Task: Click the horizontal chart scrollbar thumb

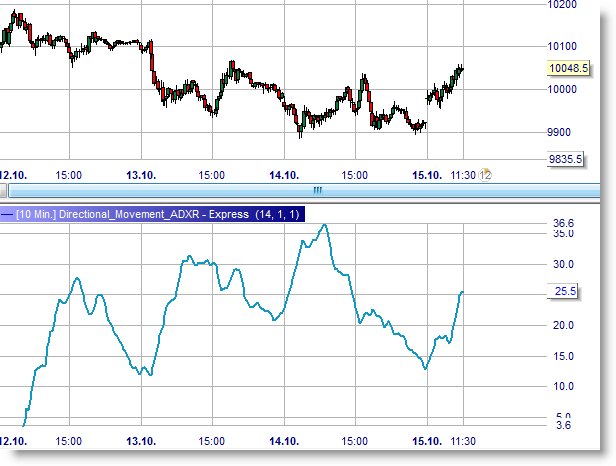Action: pos(304,191)
